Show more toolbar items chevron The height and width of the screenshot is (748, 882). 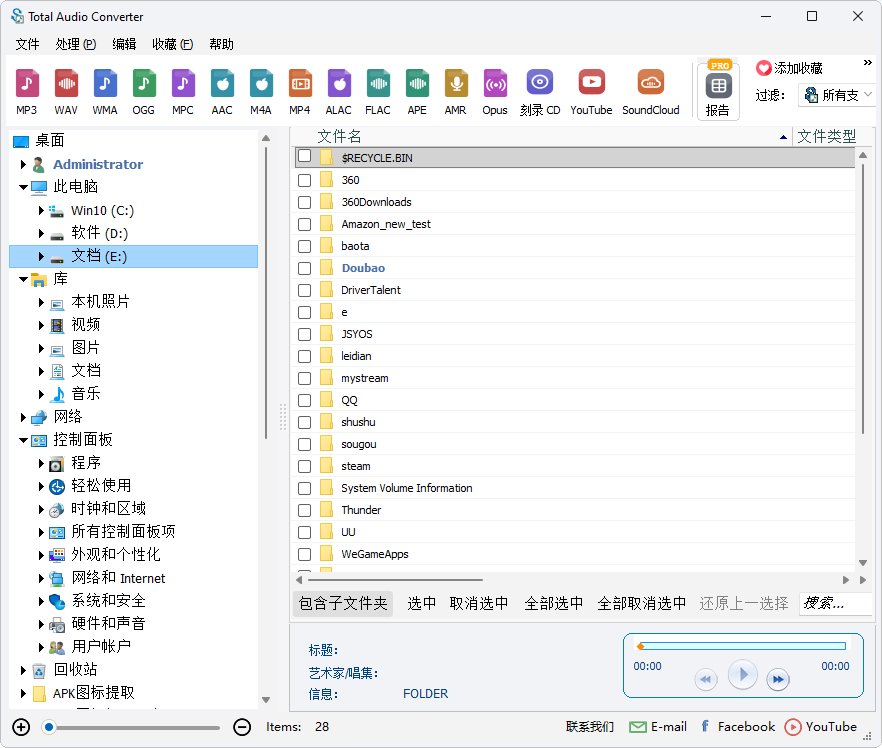(867, 62)
